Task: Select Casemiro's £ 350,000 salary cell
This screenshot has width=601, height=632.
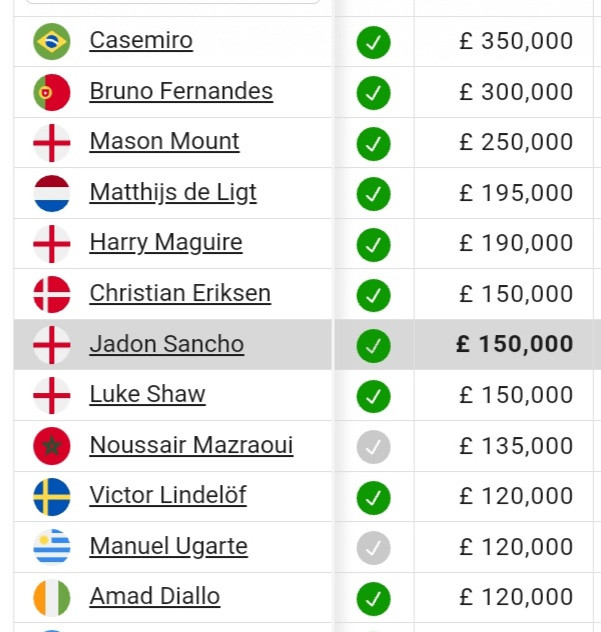Action: click(x=503, y=42)
